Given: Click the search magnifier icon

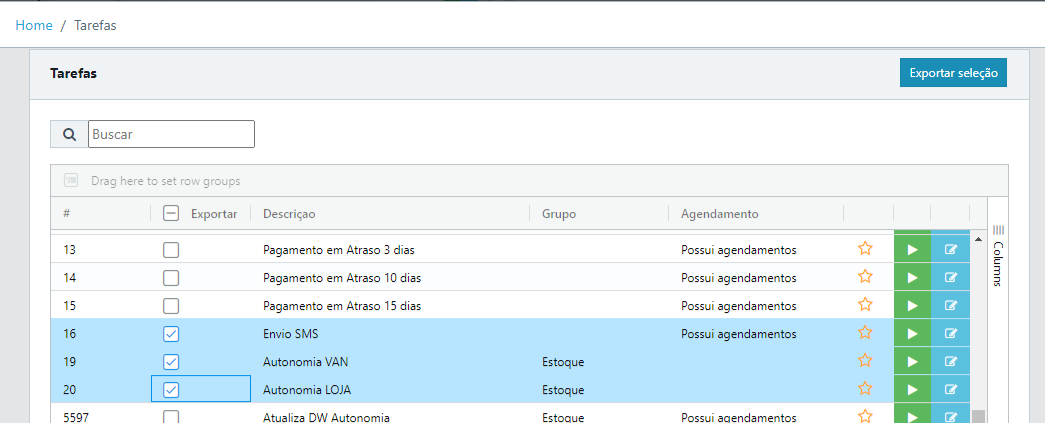Looking at the screenshot, I should coord(69,134).
